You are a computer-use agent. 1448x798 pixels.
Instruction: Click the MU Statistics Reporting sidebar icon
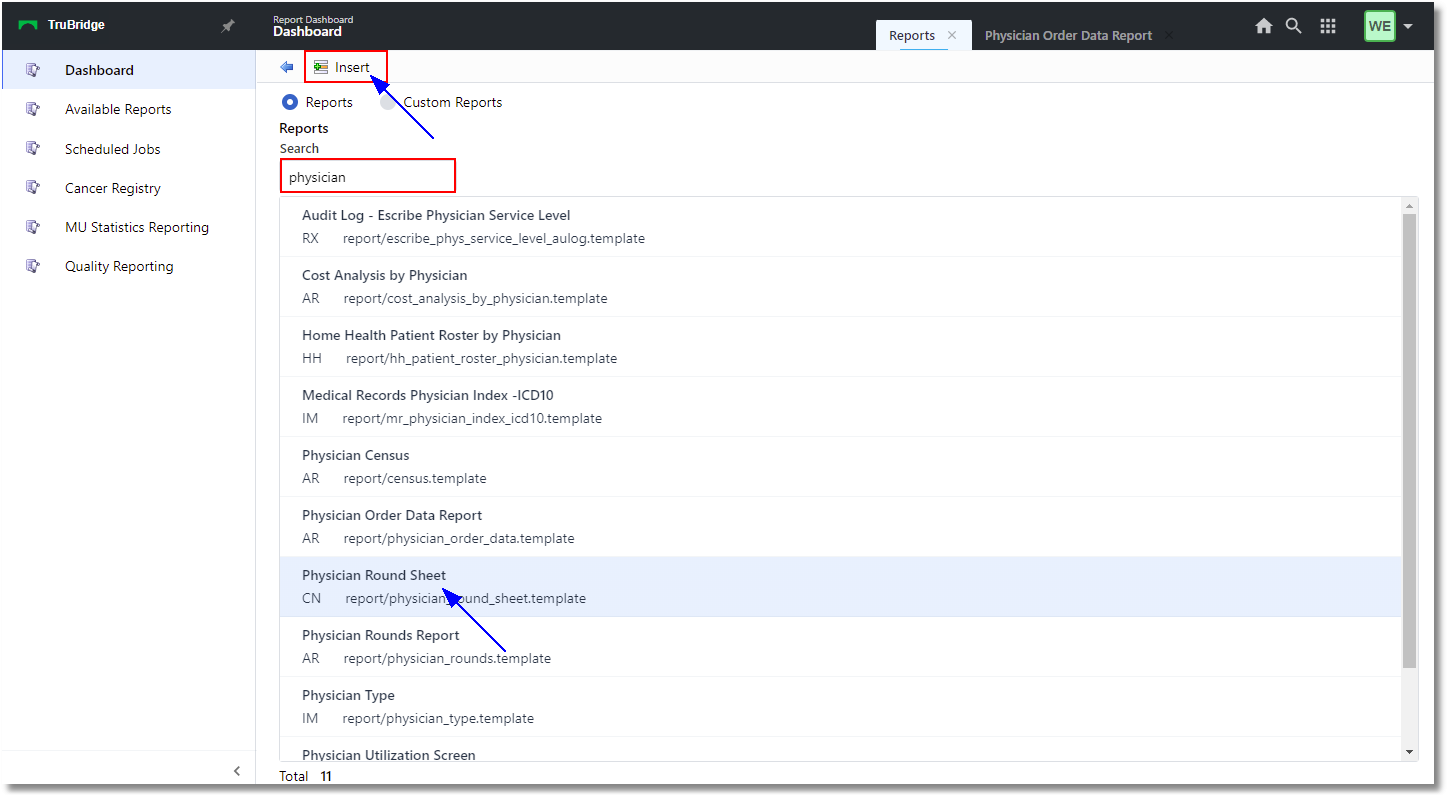33,227
